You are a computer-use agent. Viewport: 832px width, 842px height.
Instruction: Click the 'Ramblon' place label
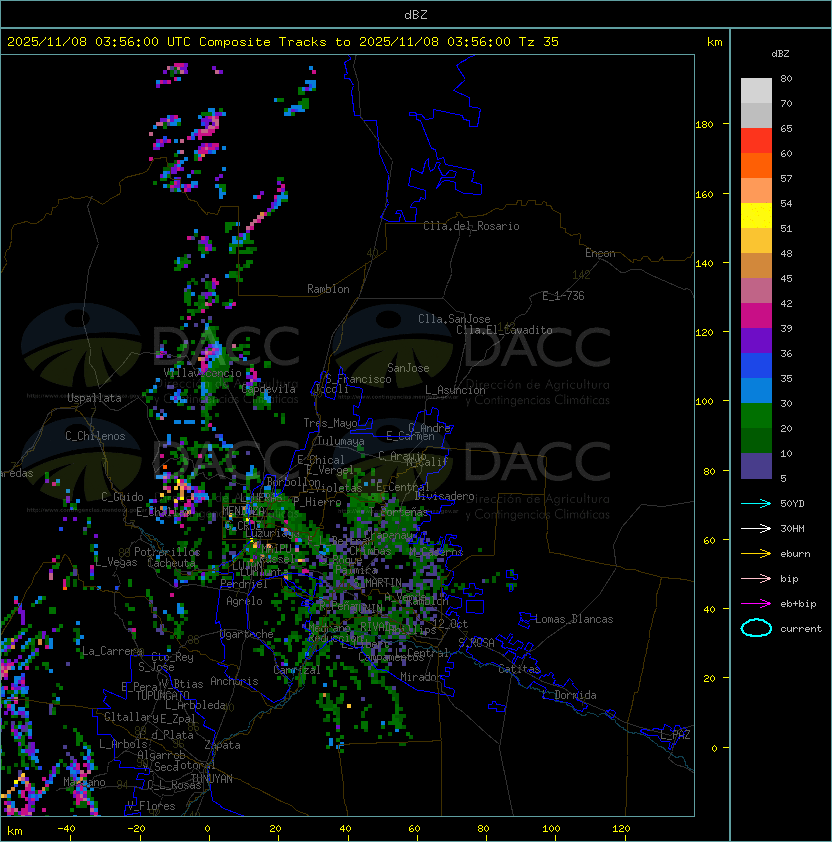pos(328,289)
